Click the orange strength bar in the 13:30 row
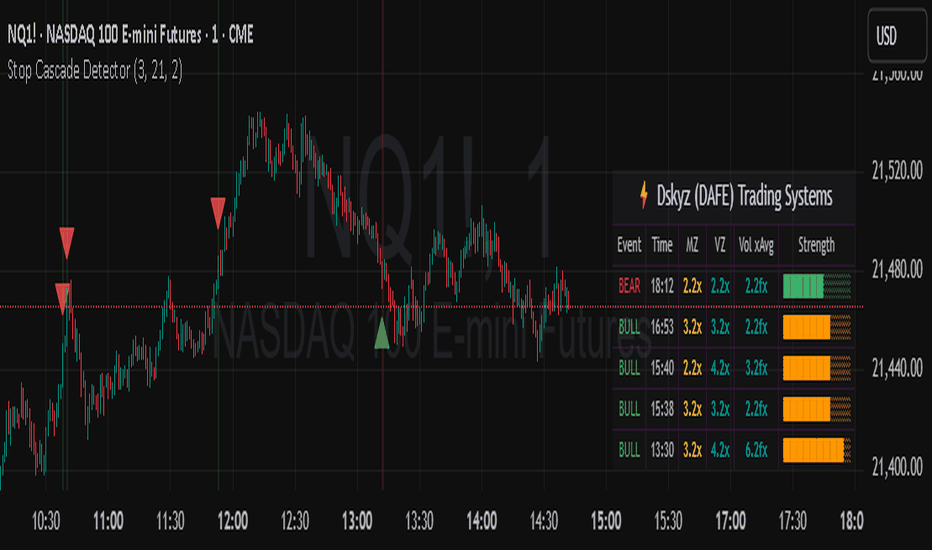The width and height of the screenshot is (932, 550). click(x=817, y=450)
